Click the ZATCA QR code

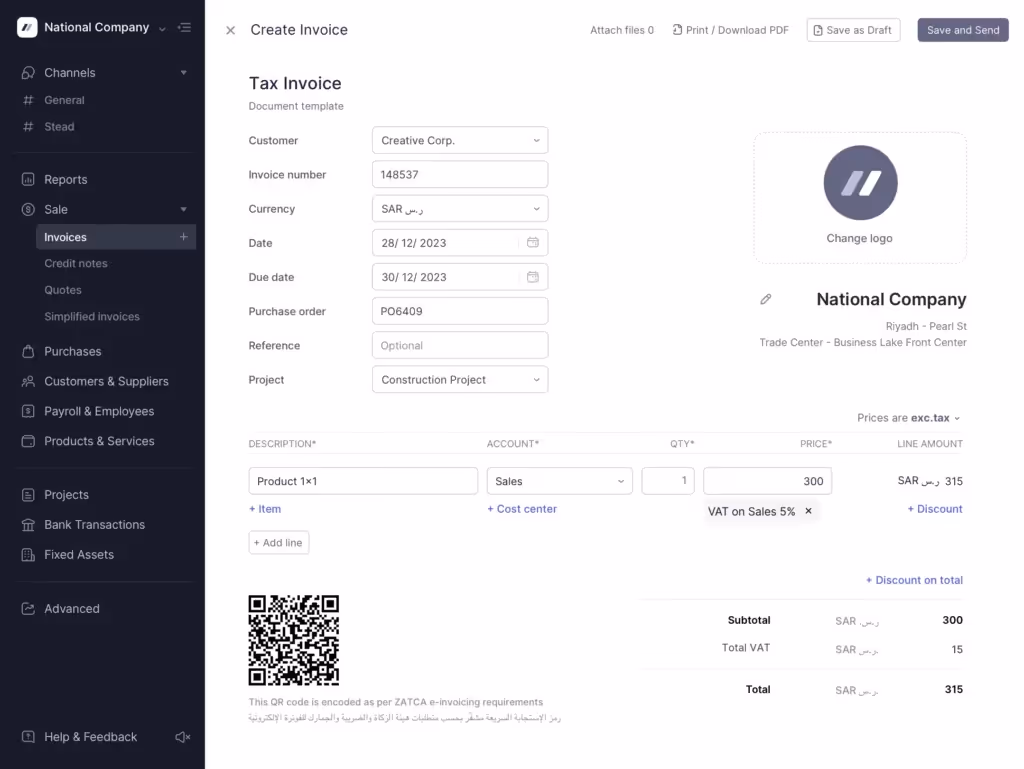tap(294, 640)
